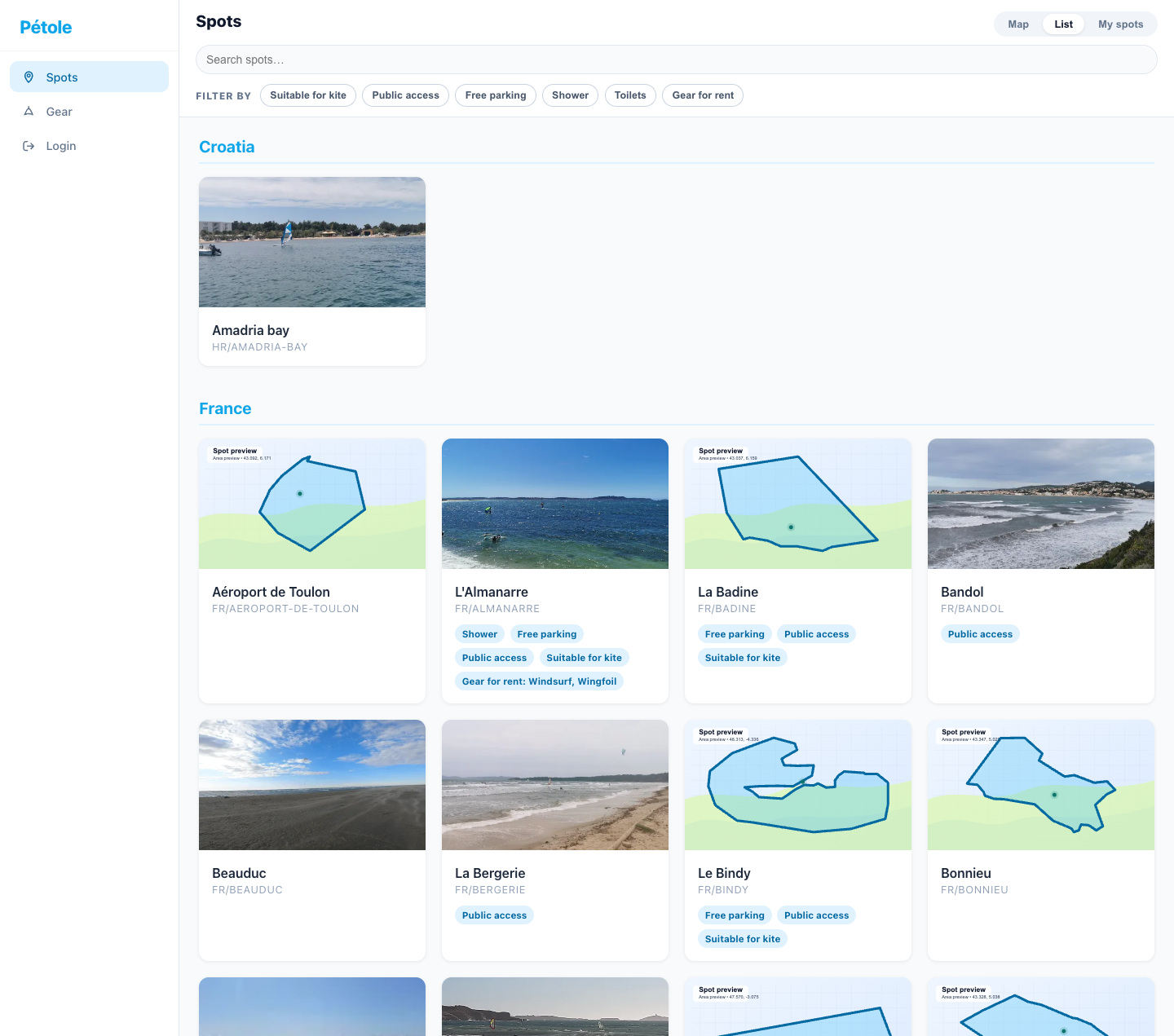Open the Amadria bay photo
The height and width of the screenshot is (1036, 1174).
click(312, 242)
